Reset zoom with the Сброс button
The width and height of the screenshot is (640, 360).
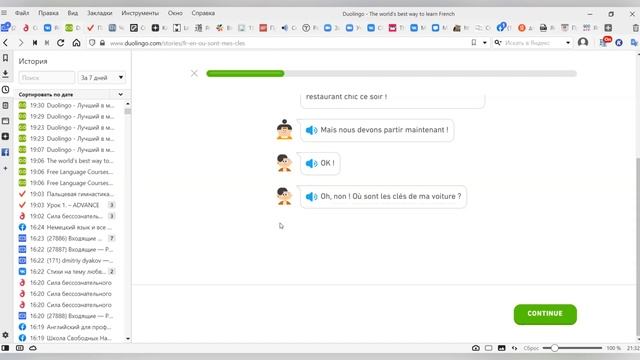point(531,348)
